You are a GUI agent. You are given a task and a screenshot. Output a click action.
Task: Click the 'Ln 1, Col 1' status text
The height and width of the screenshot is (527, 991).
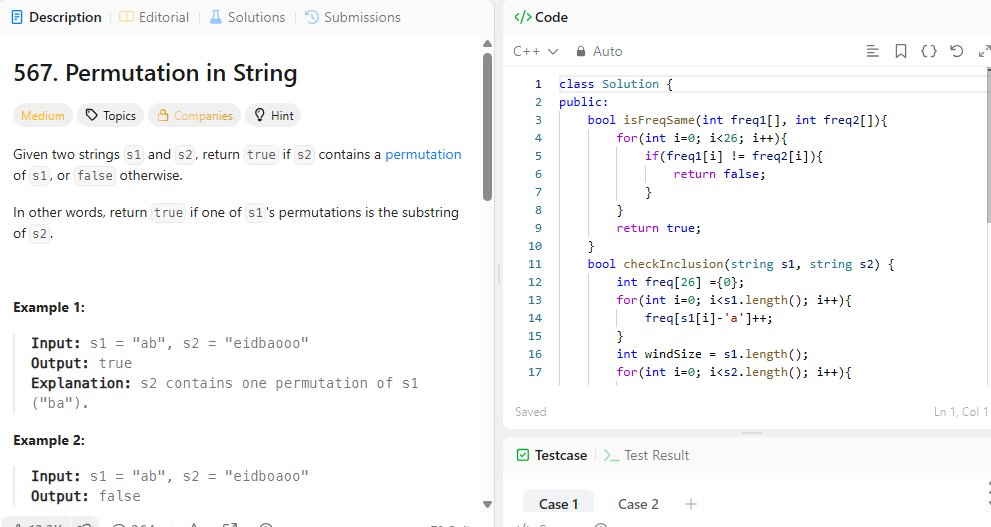click(x=961, y=411)
